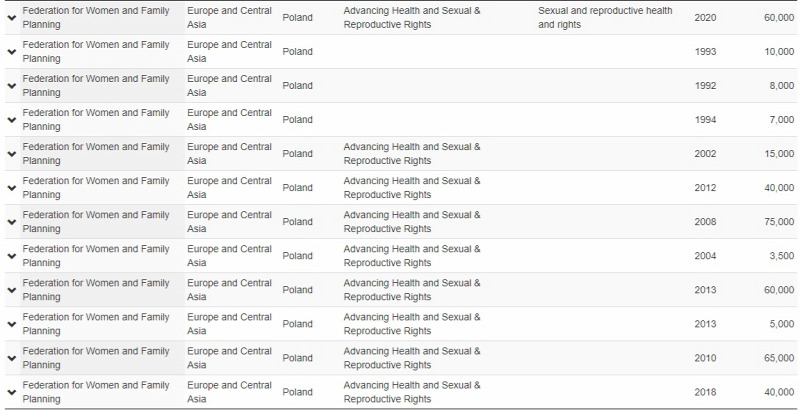Expand the 1994 grant row for 7,000

(x=12, y=120)
